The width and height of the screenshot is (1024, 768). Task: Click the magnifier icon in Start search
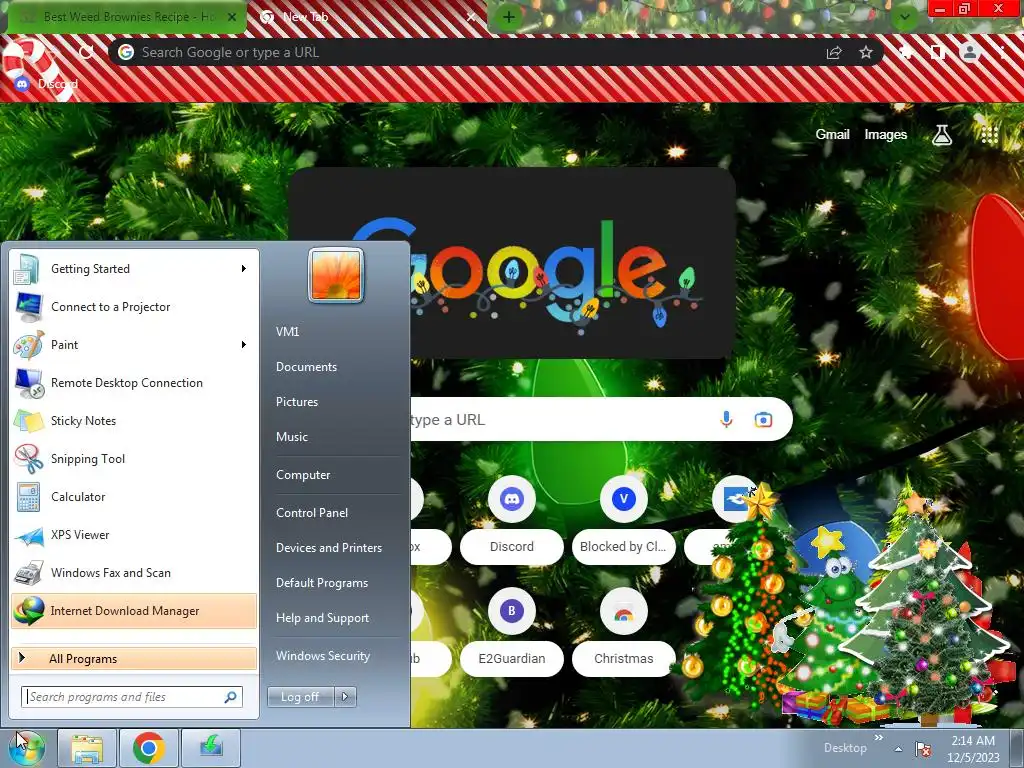(231, 697)
